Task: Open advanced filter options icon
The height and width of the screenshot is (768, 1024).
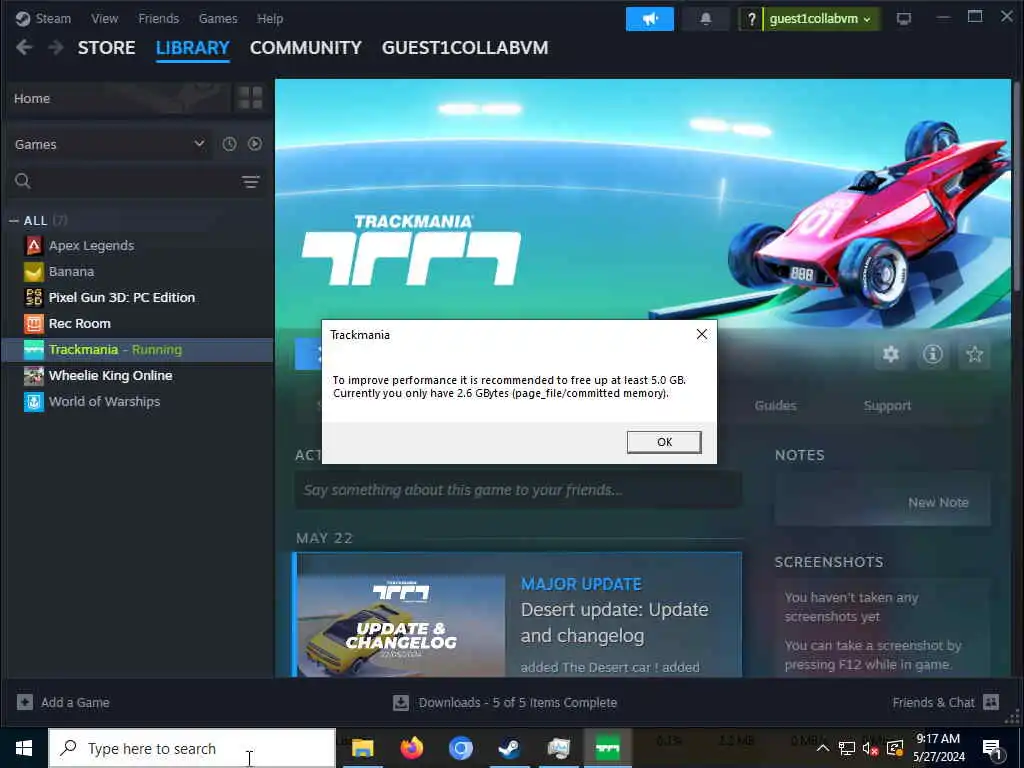Action: click(251, 182)
